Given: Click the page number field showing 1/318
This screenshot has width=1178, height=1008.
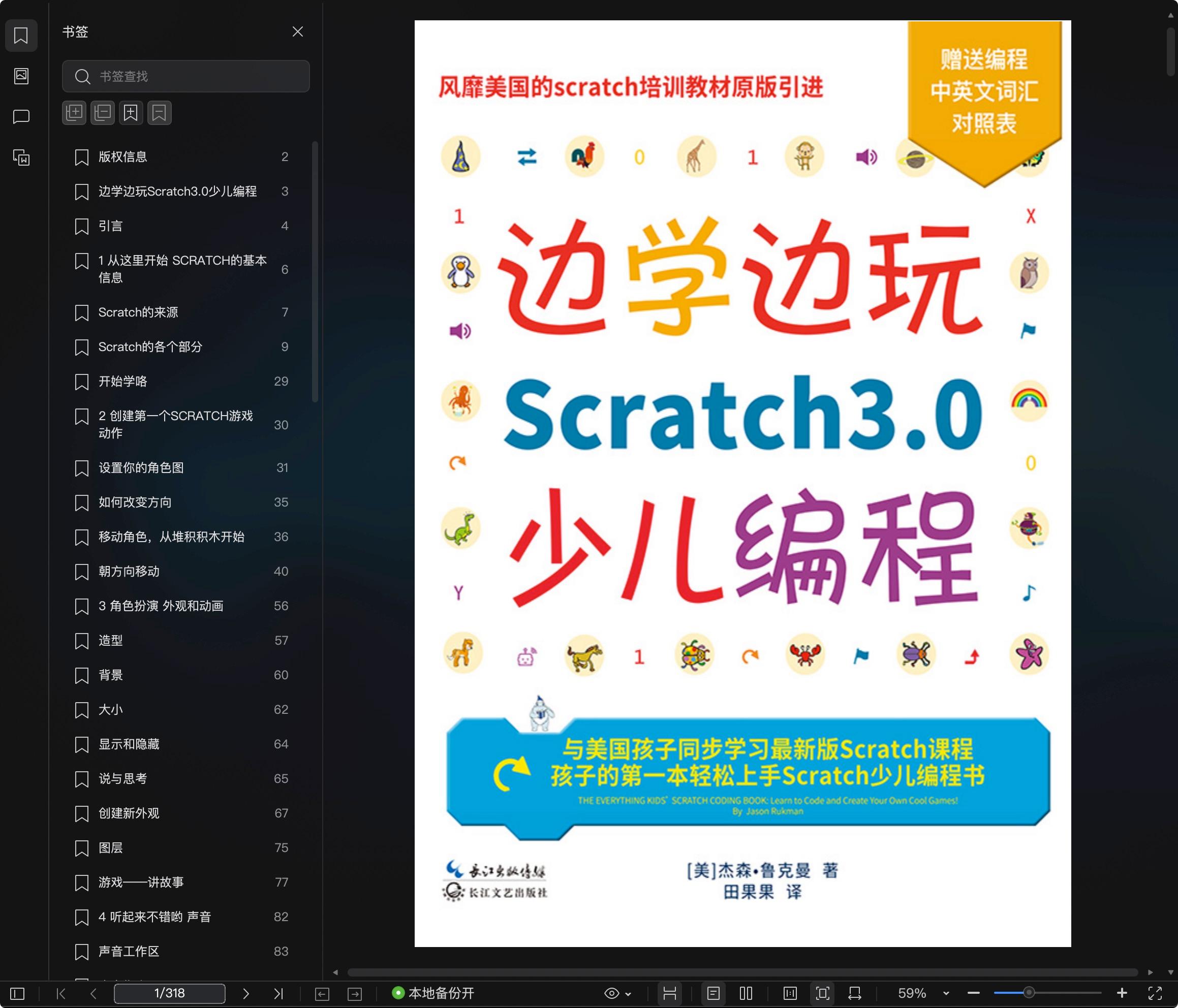Looking at the screenshot, I should (x=169, y=993).
